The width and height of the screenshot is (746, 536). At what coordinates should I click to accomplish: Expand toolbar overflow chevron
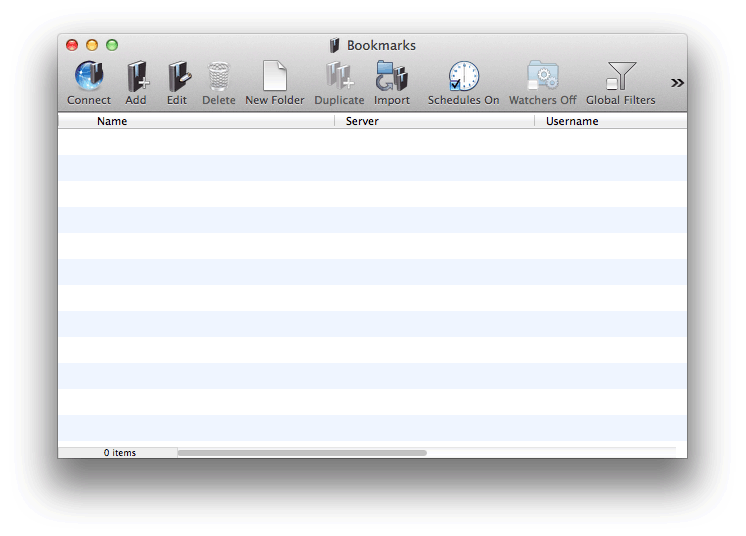coord(677,83)
